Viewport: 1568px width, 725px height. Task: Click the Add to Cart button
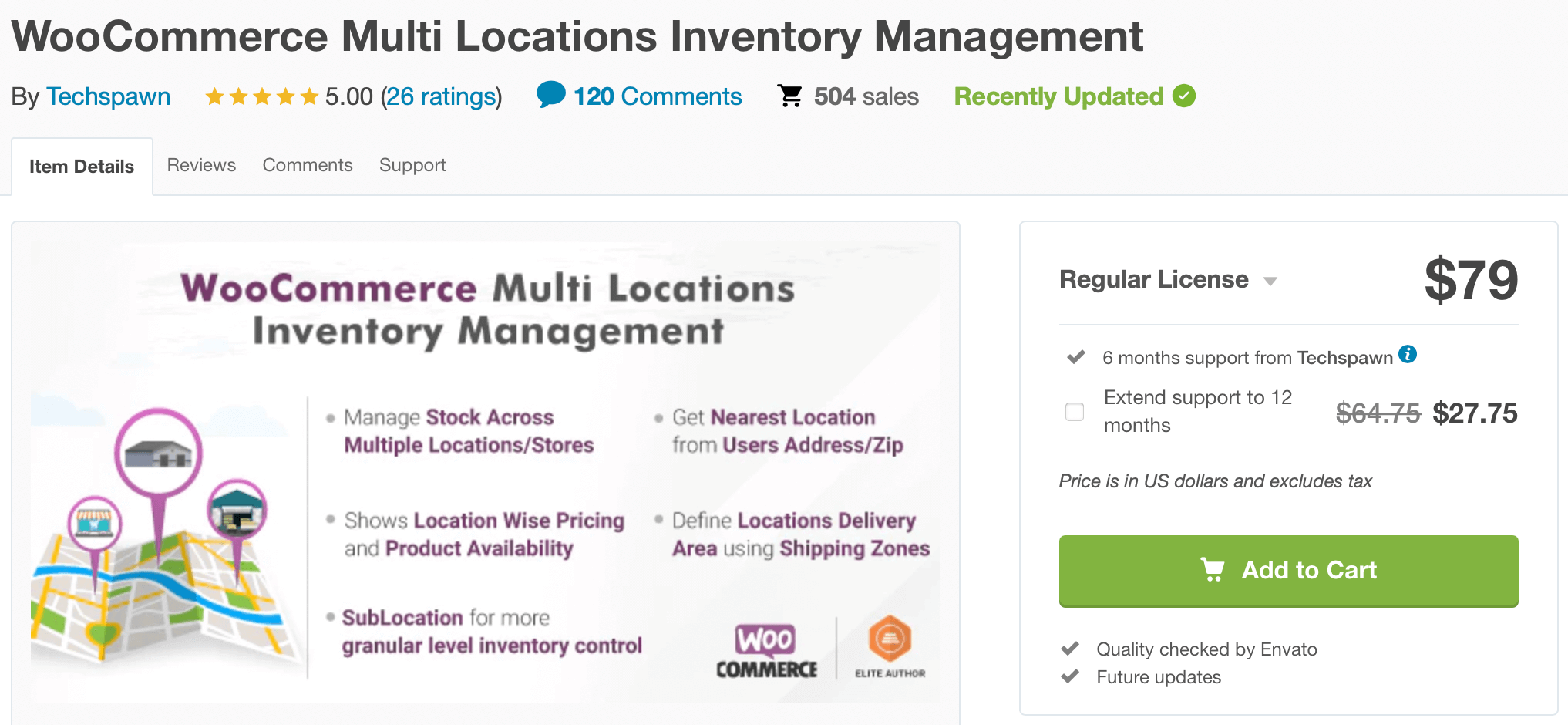(1288, 571)
